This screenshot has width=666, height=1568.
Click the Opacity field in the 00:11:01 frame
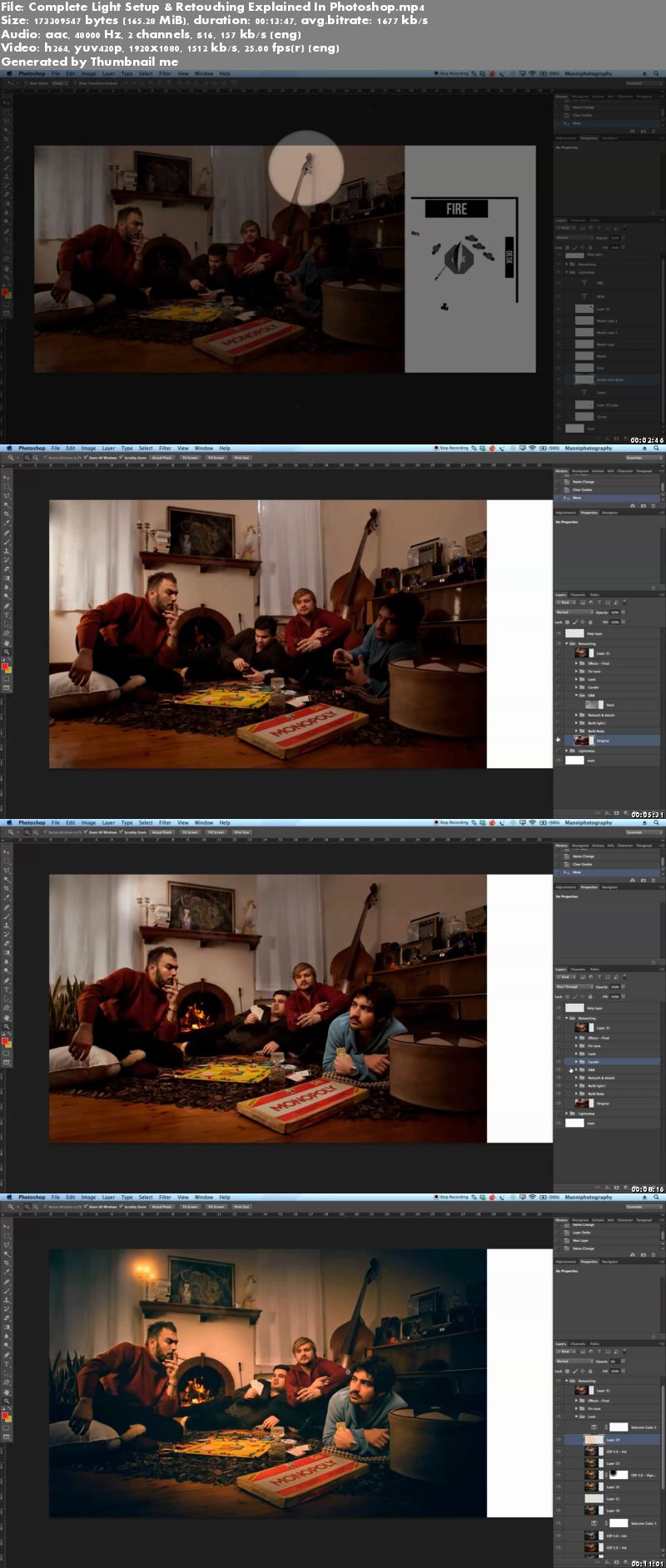click(615, 1362)
